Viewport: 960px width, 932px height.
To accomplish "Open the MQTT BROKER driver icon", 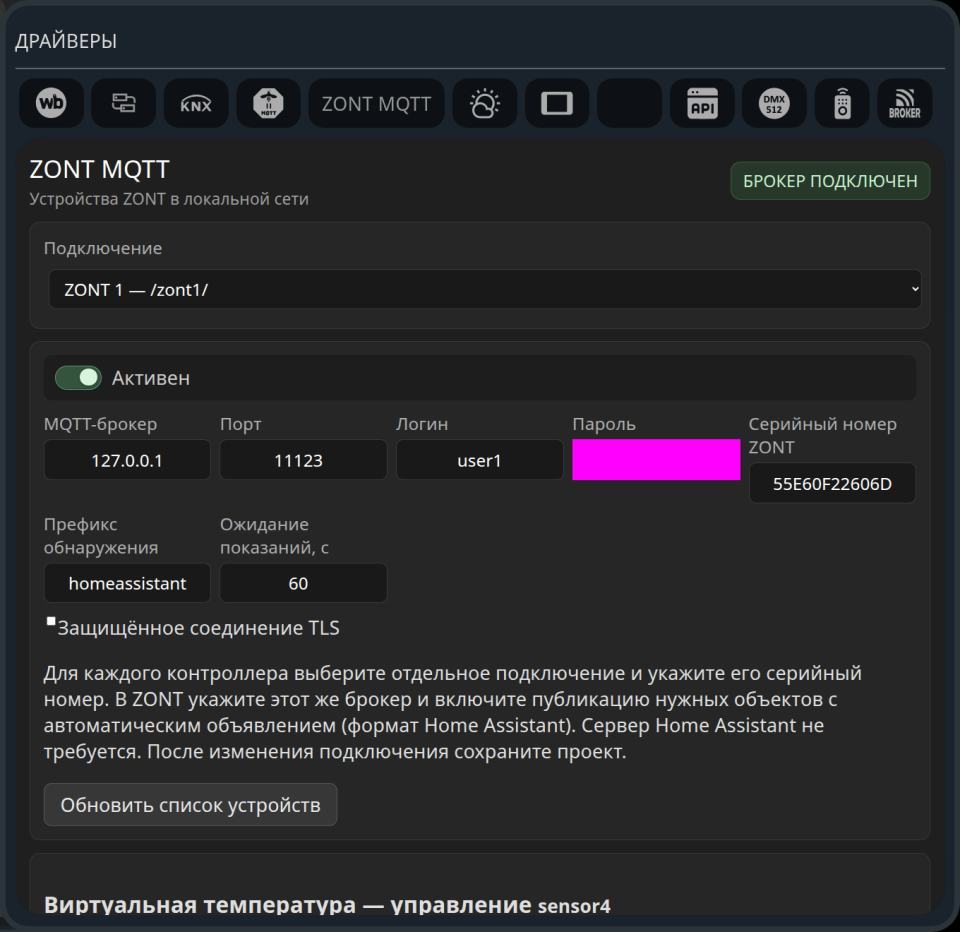I will 905,103.
